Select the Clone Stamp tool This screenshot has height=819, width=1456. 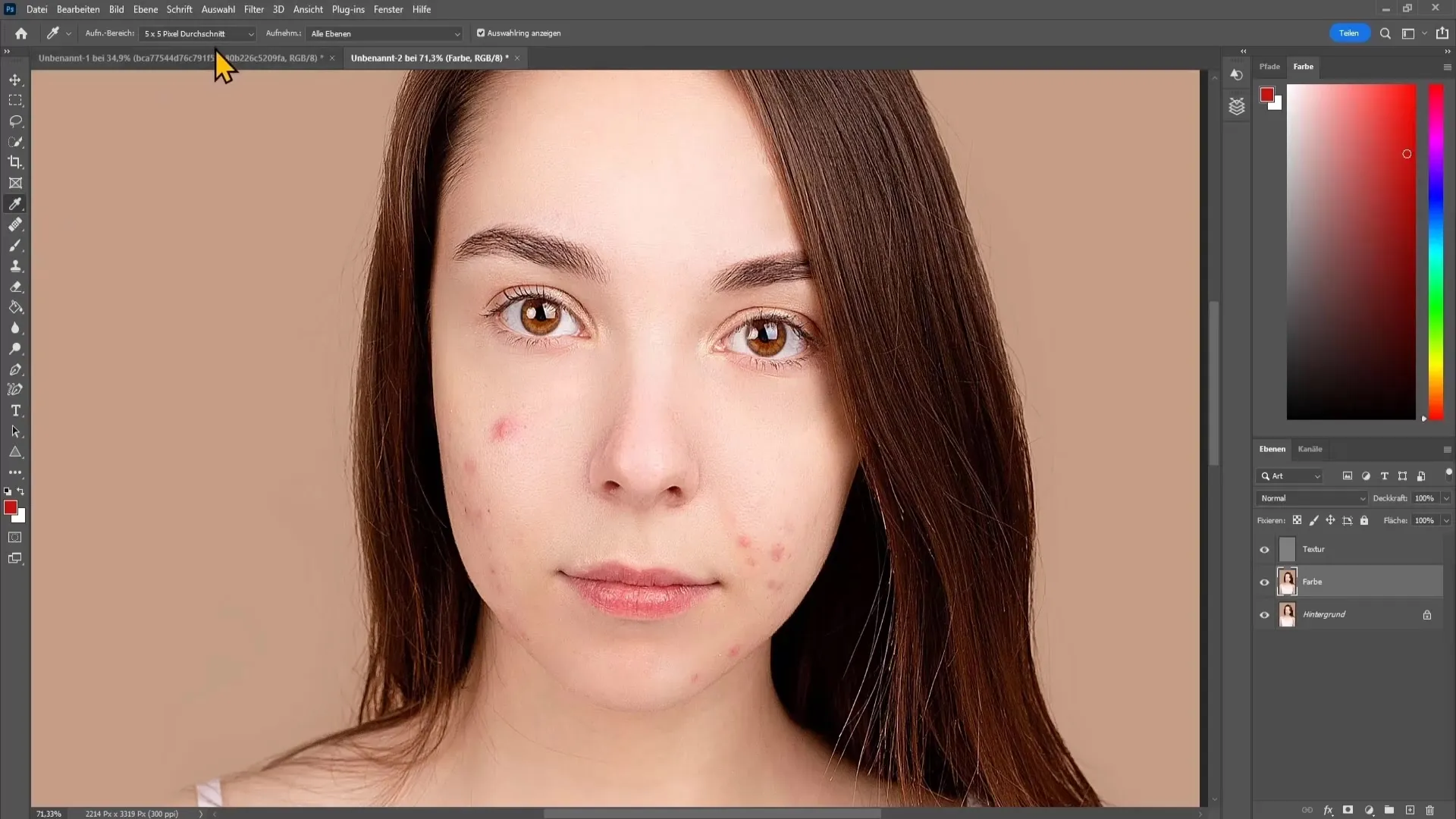pos(15,266)
